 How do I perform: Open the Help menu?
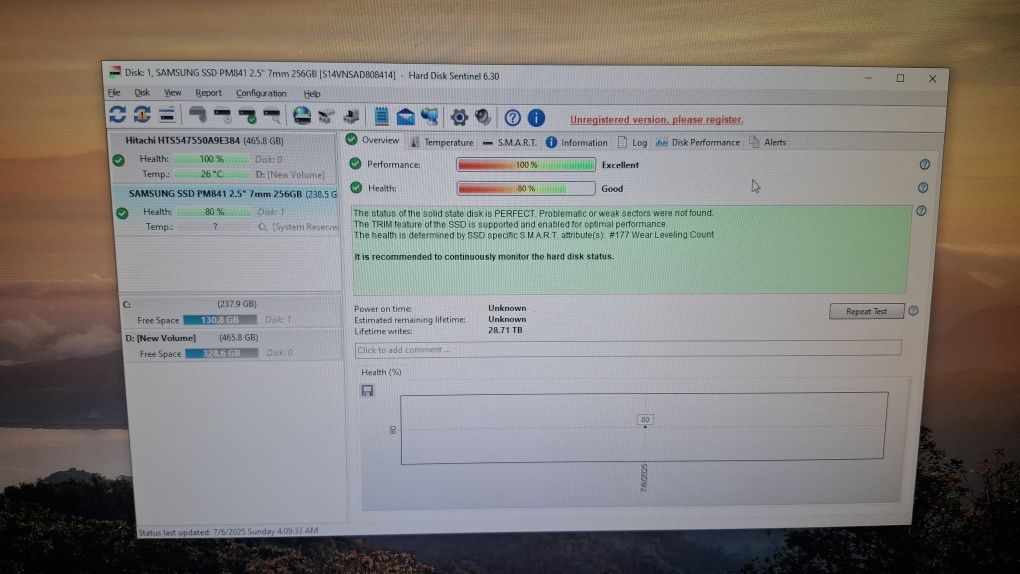(x=312, y=94)
